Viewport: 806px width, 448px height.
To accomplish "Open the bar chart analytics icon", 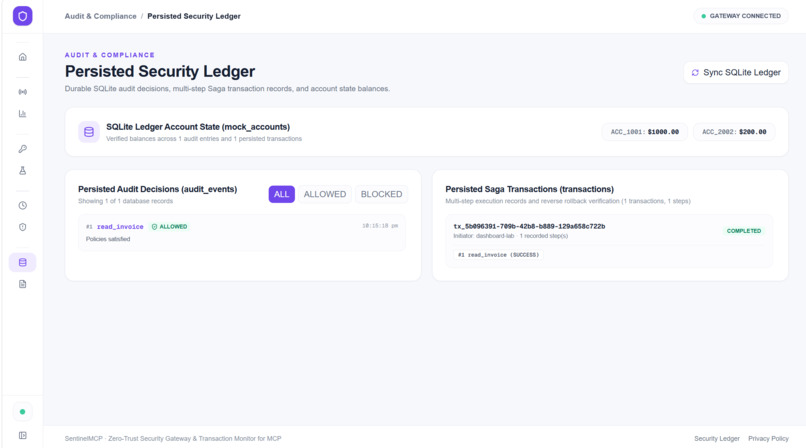I will [x=23, y=114].
